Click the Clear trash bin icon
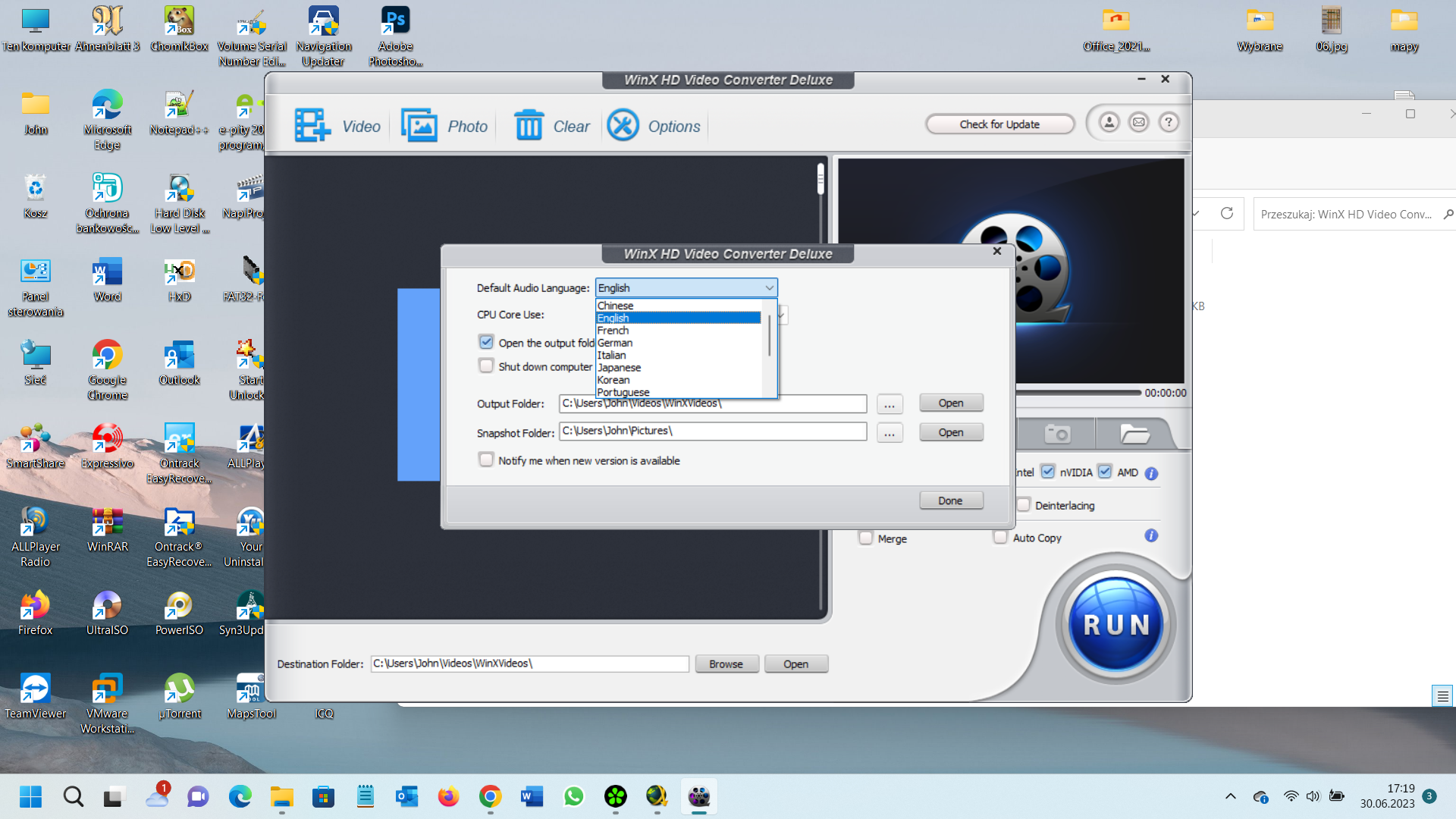This screenshot has height=819, width=1456. pos(529,126)
